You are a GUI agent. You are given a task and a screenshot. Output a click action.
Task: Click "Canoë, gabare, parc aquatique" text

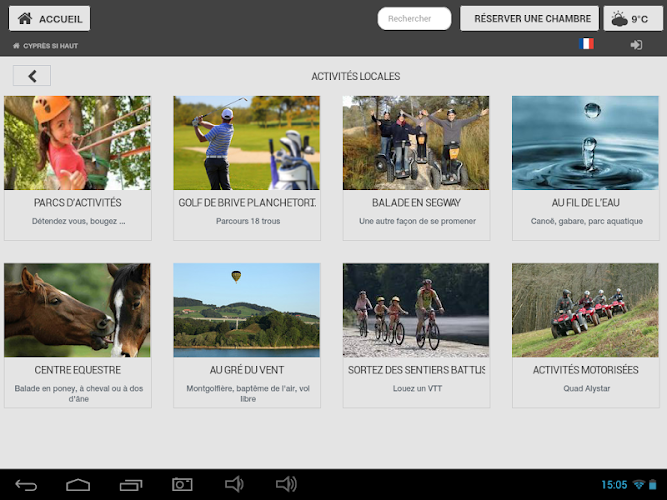click(x=587, y=221)
